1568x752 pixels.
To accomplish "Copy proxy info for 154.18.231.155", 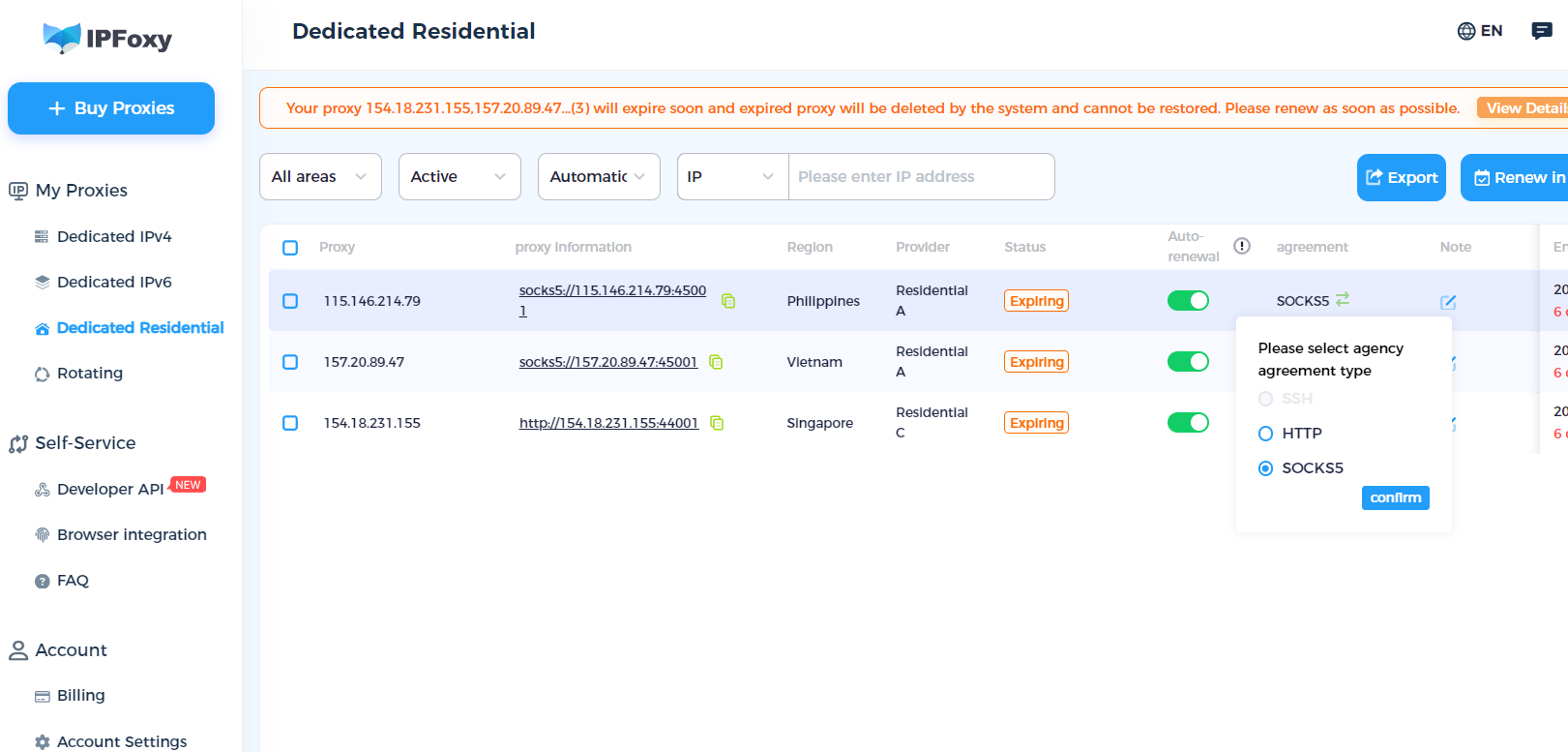I will (717, 423).
